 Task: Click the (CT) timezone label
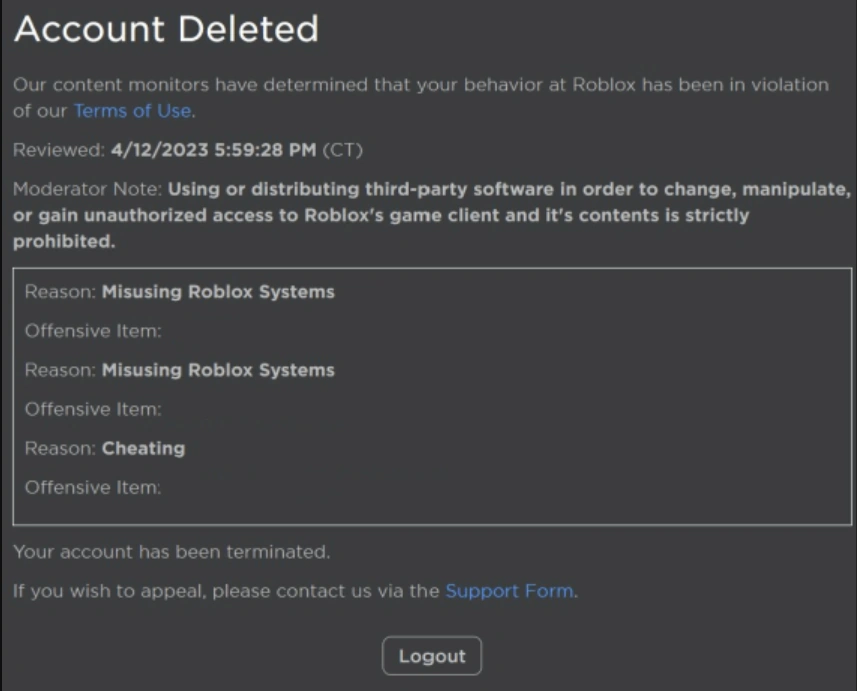point(343,150)
